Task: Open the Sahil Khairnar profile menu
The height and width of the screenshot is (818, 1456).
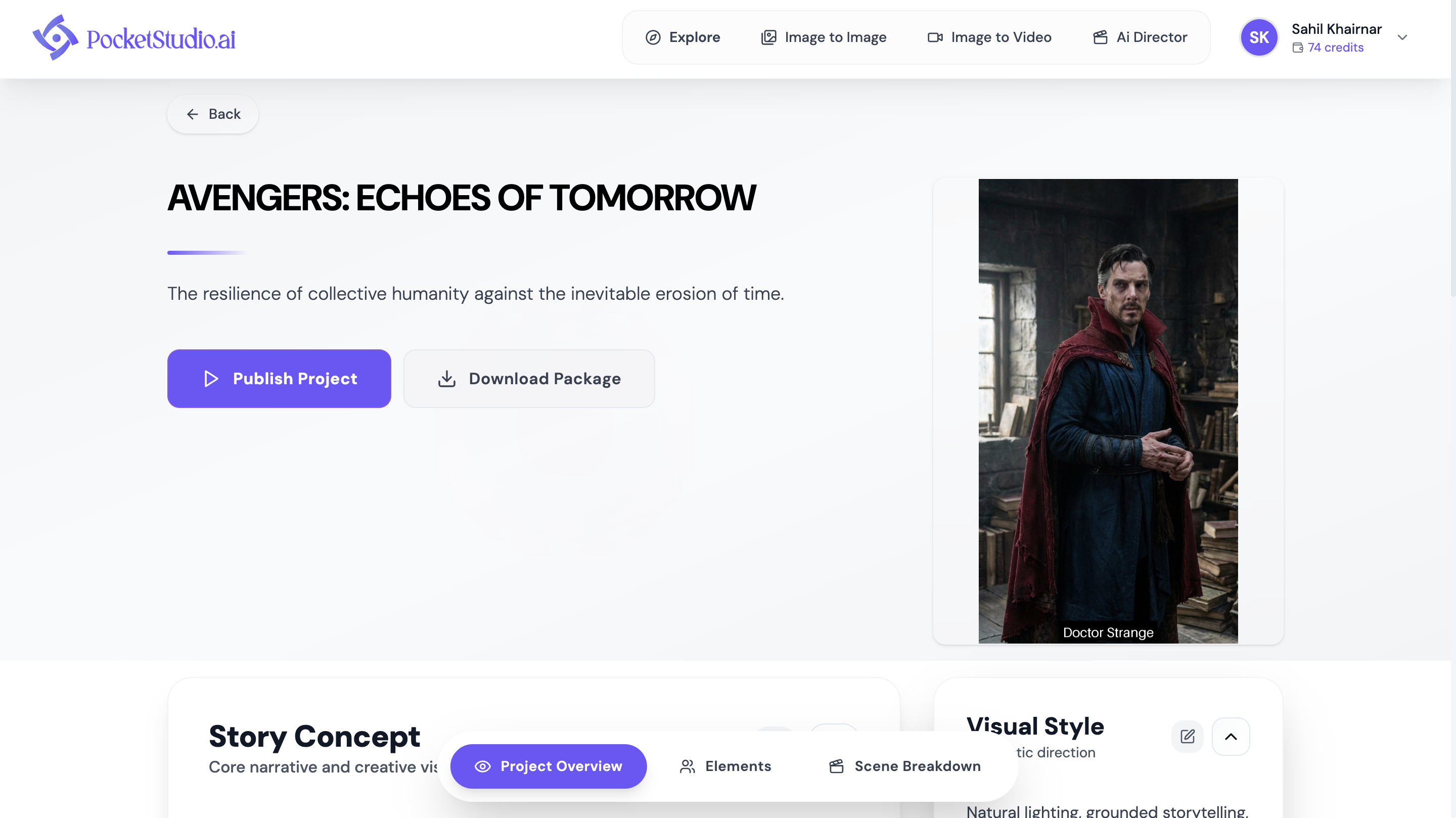Action: [1336, 29]
